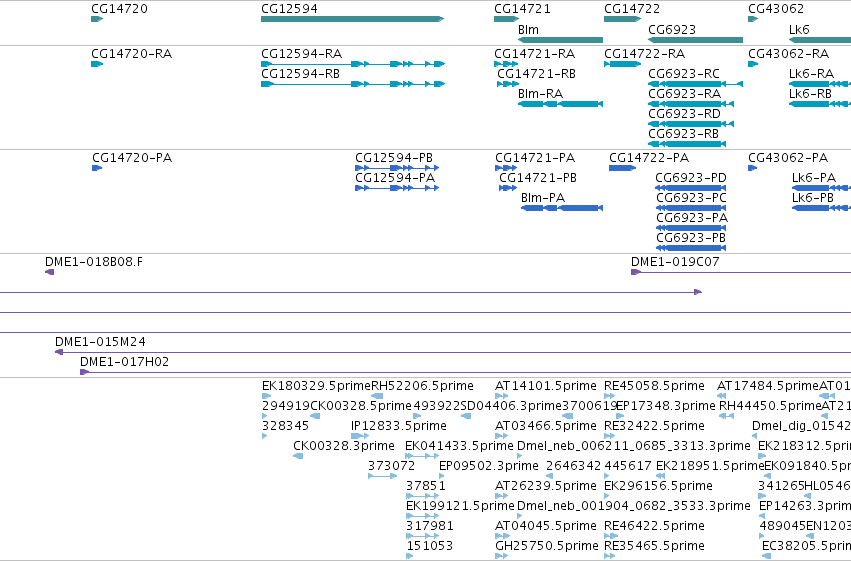The height and width of the screenshot is (561, 851).
Task: Open the DME1-018B08.F BAC end
Action: pos(49,272)
